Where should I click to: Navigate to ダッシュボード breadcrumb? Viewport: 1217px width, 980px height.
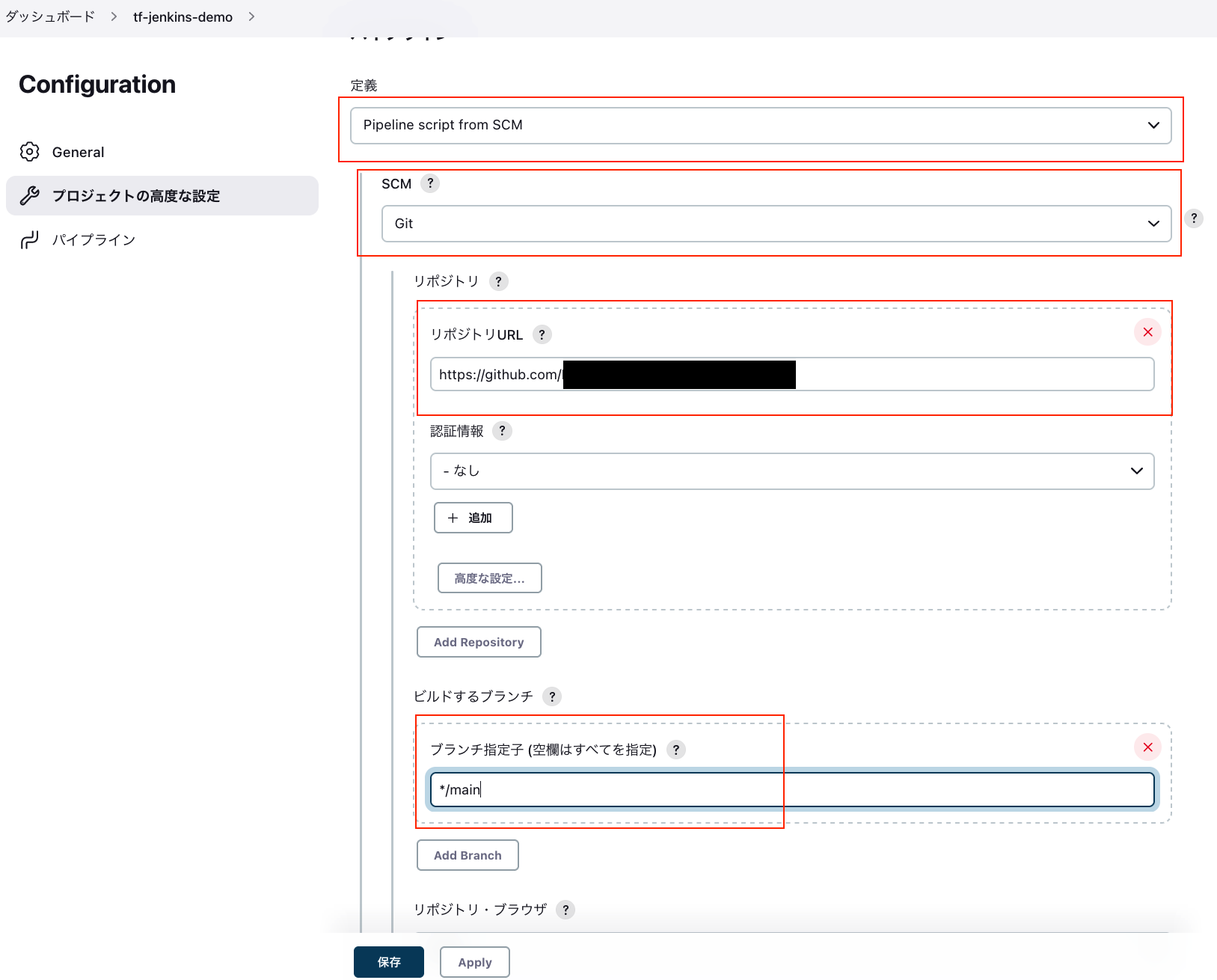click(49, 16)
